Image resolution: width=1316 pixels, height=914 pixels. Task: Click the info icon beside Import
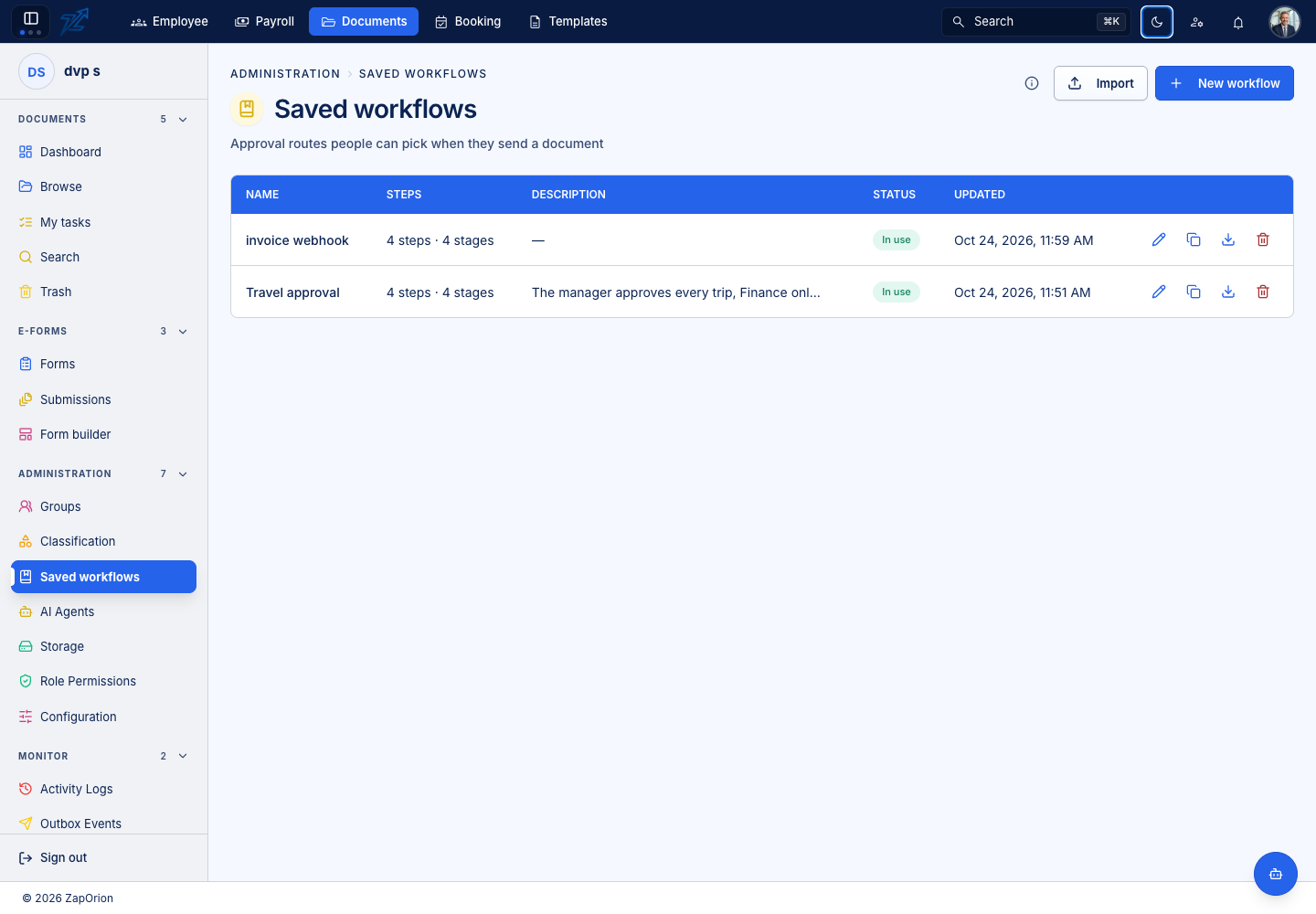1032,83
